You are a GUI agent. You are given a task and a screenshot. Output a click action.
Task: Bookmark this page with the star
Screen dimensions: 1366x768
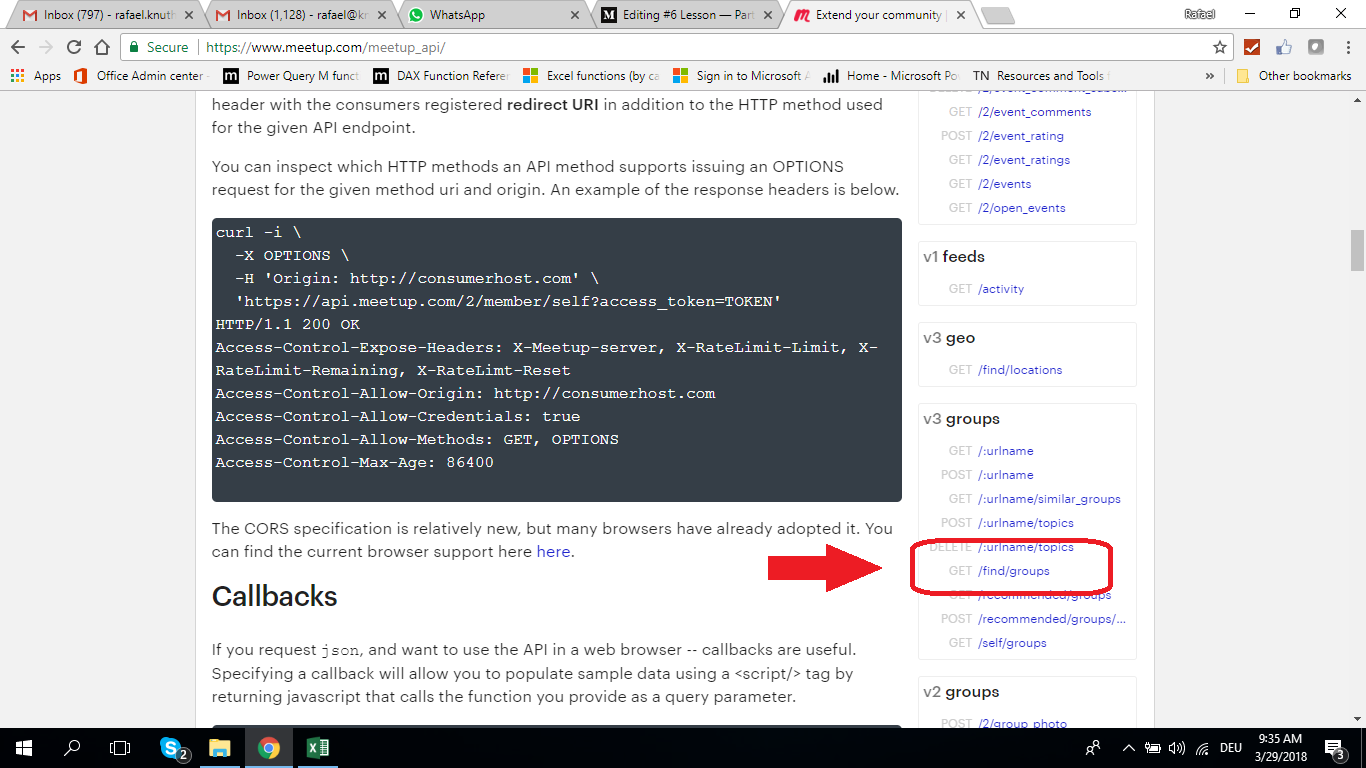(1219, 46)
